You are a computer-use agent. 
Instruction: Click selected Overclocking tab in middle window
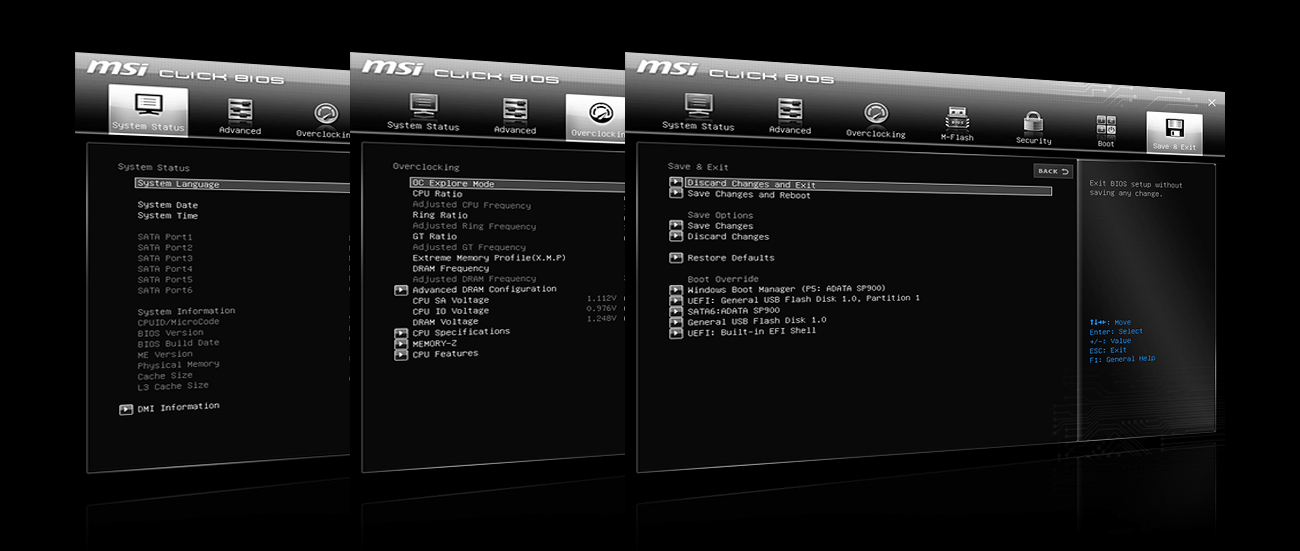click(x=595, y=118)
